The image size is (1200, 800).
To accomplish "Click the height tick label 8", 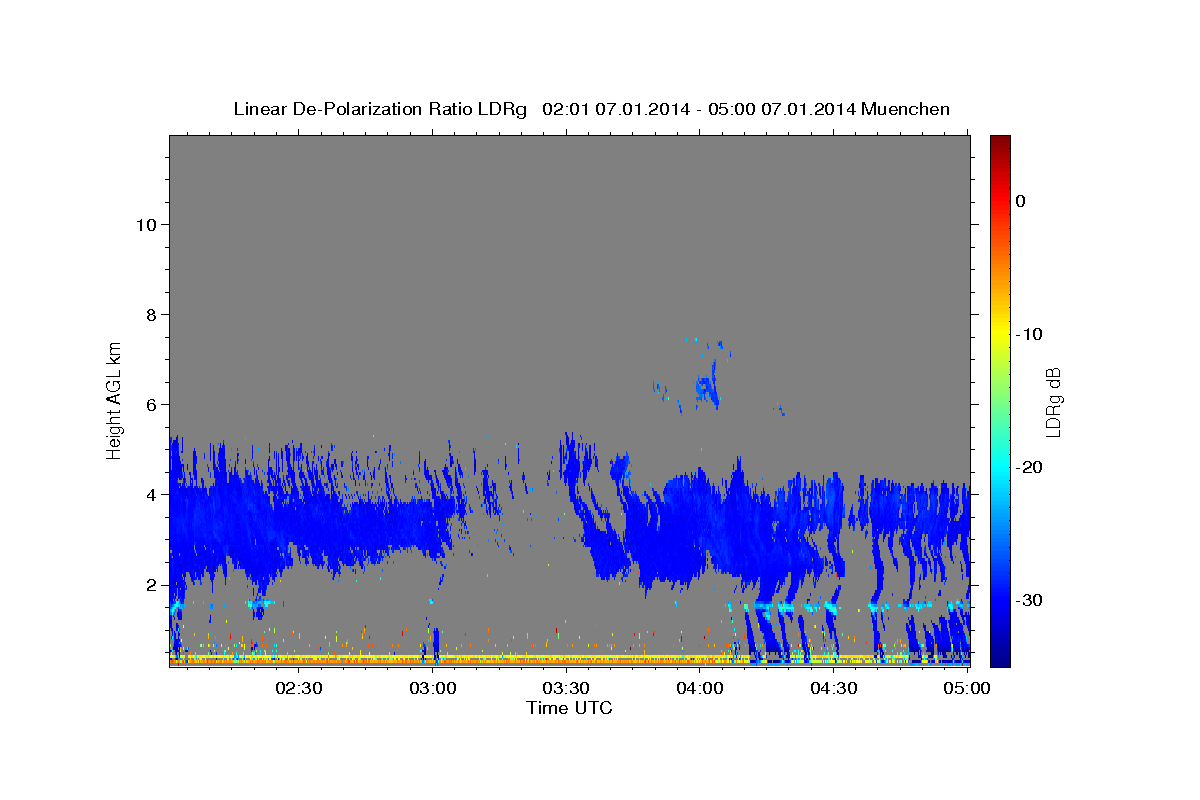I will (150, 315).
